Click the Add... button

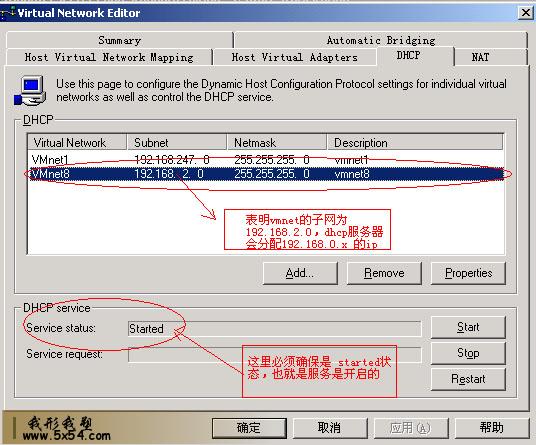point(300,273)
